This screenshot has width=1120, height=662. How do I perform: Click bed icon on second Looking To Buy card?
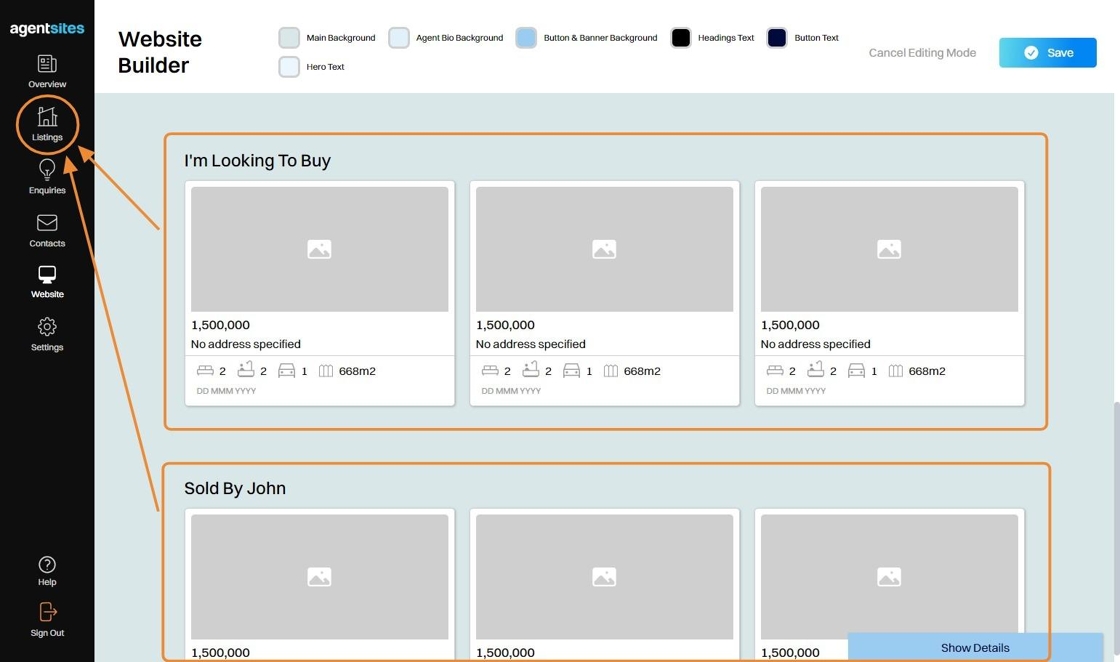coord(490,371)
